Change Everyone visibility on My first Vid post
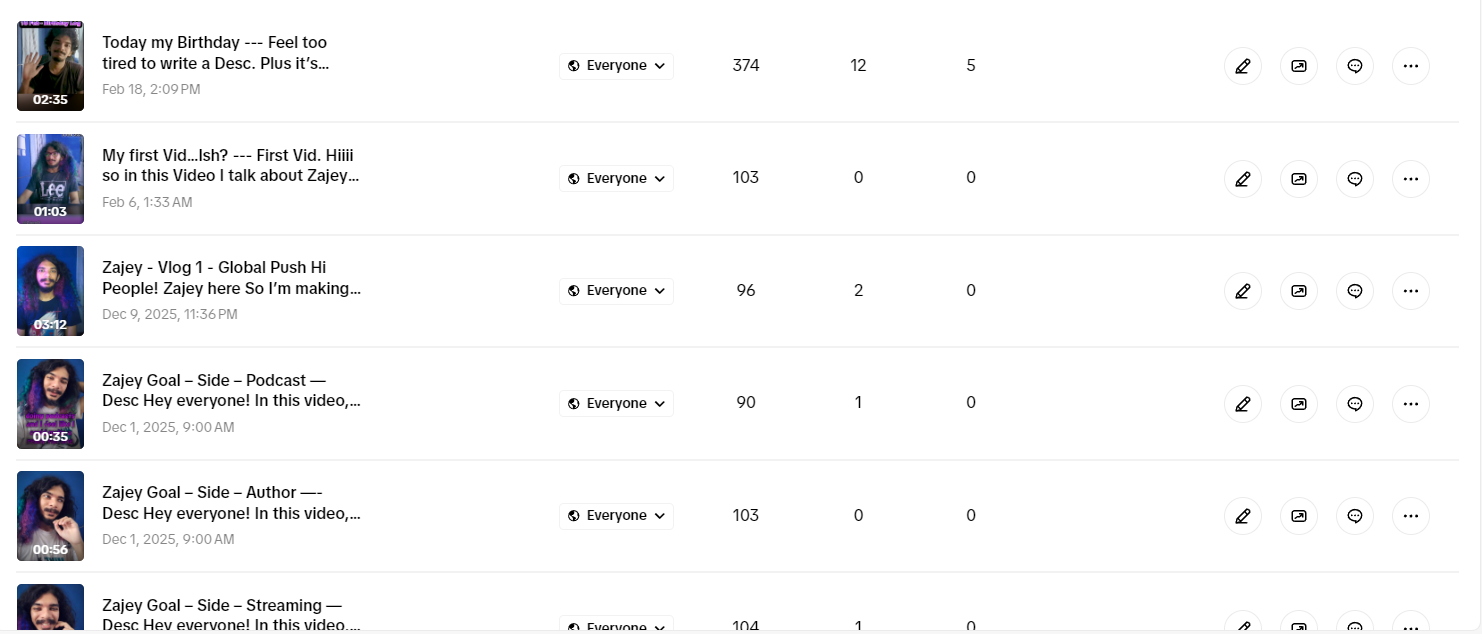 point(616,179)
